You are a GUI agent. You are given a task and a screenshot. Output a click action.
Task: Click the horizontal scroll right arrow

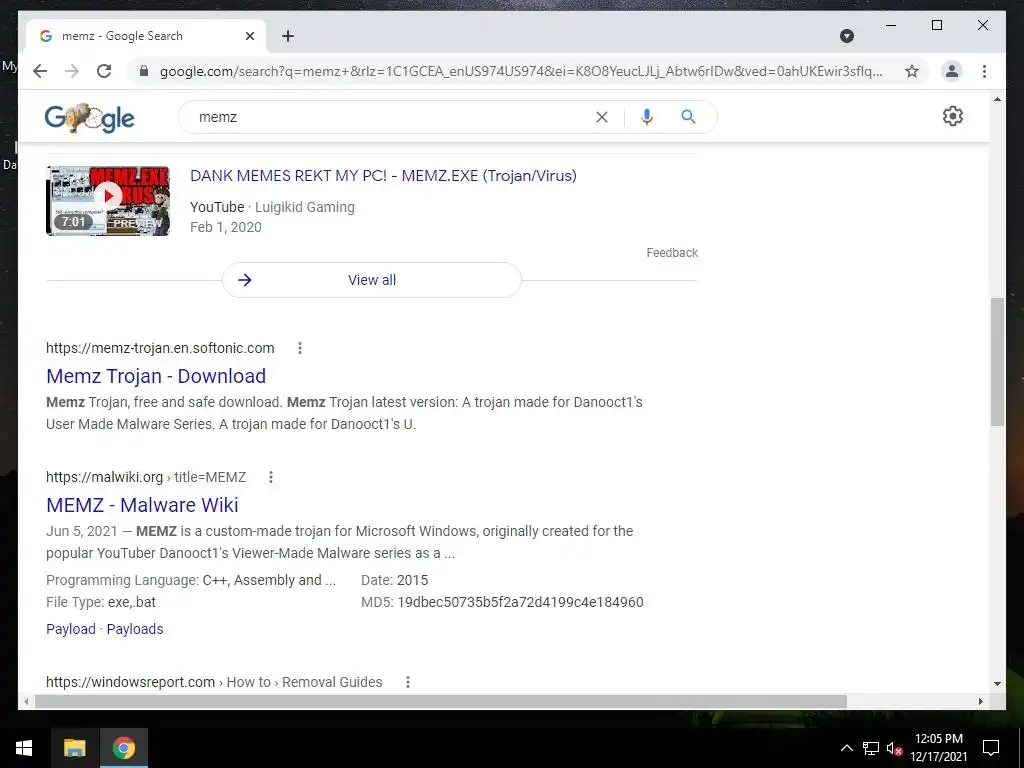[981, 701]
